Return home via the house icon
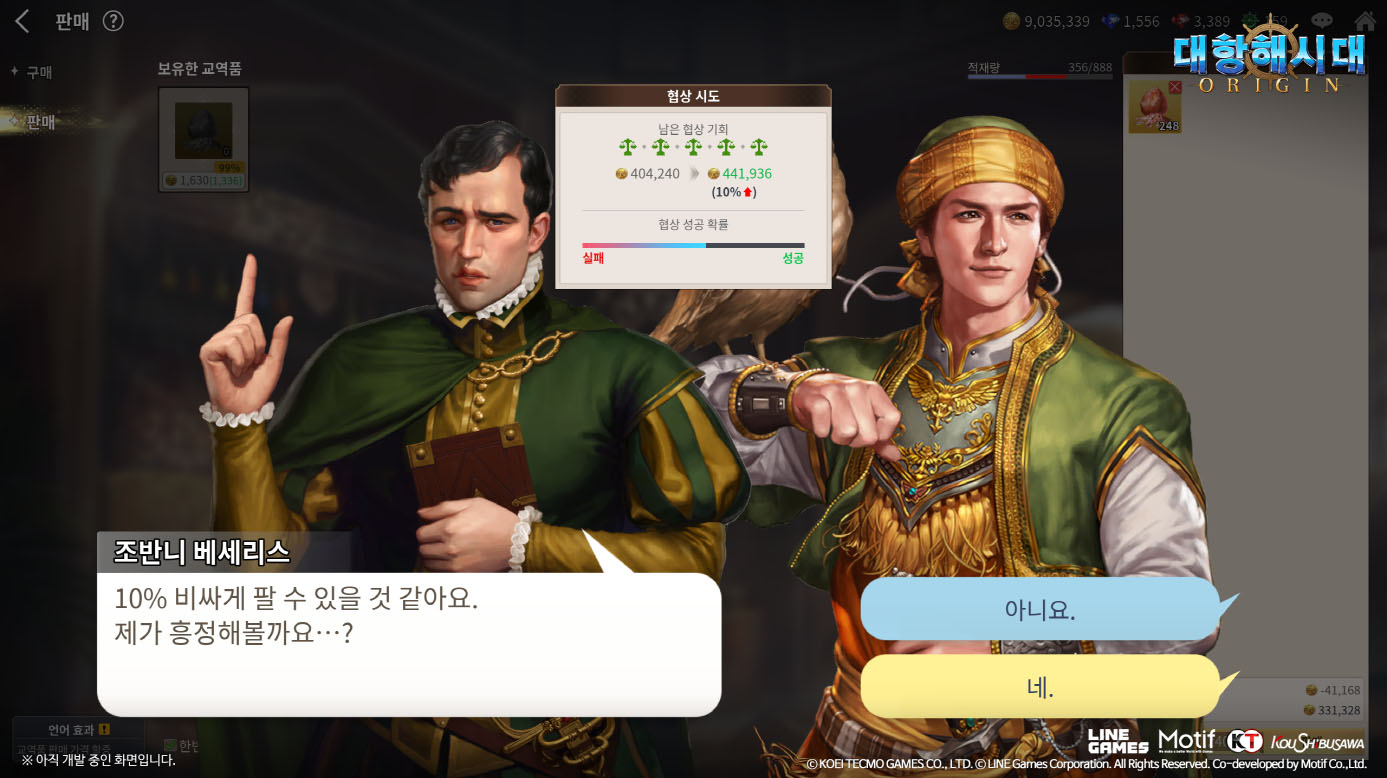 [1364, 21]
